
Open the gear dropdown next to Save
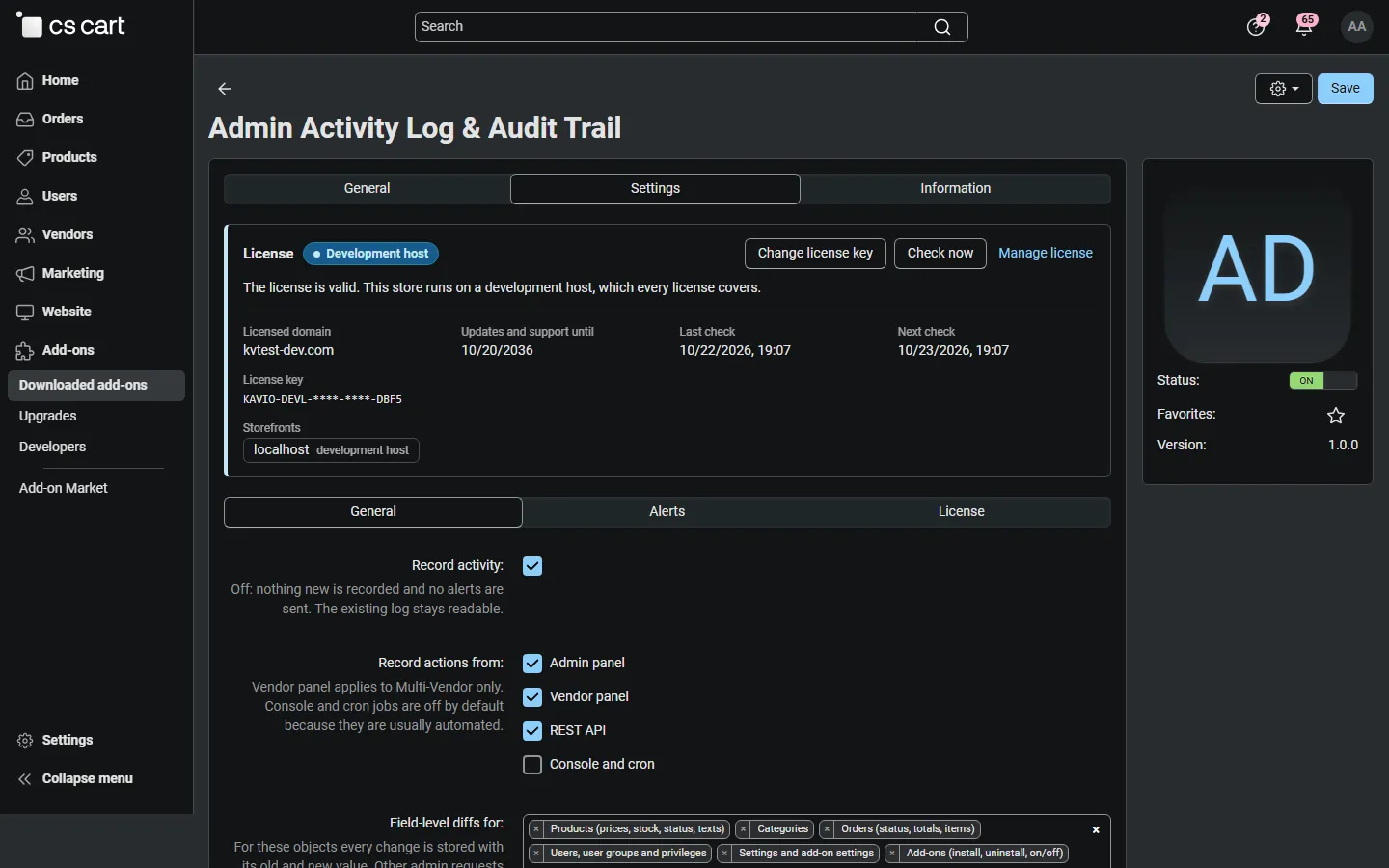[1284, 89]
